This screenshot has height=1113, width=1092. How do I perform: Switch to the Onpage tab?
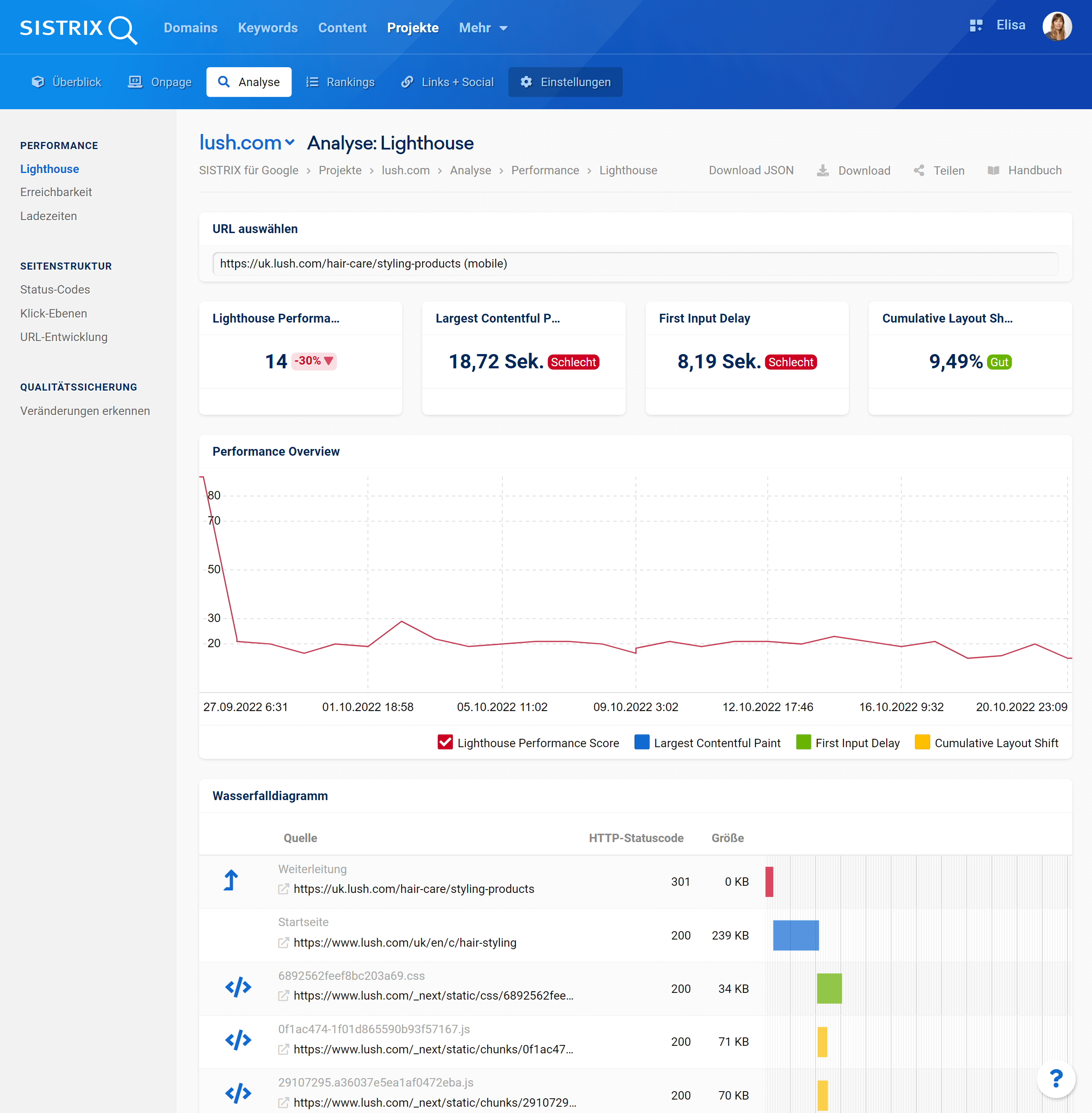160,82
